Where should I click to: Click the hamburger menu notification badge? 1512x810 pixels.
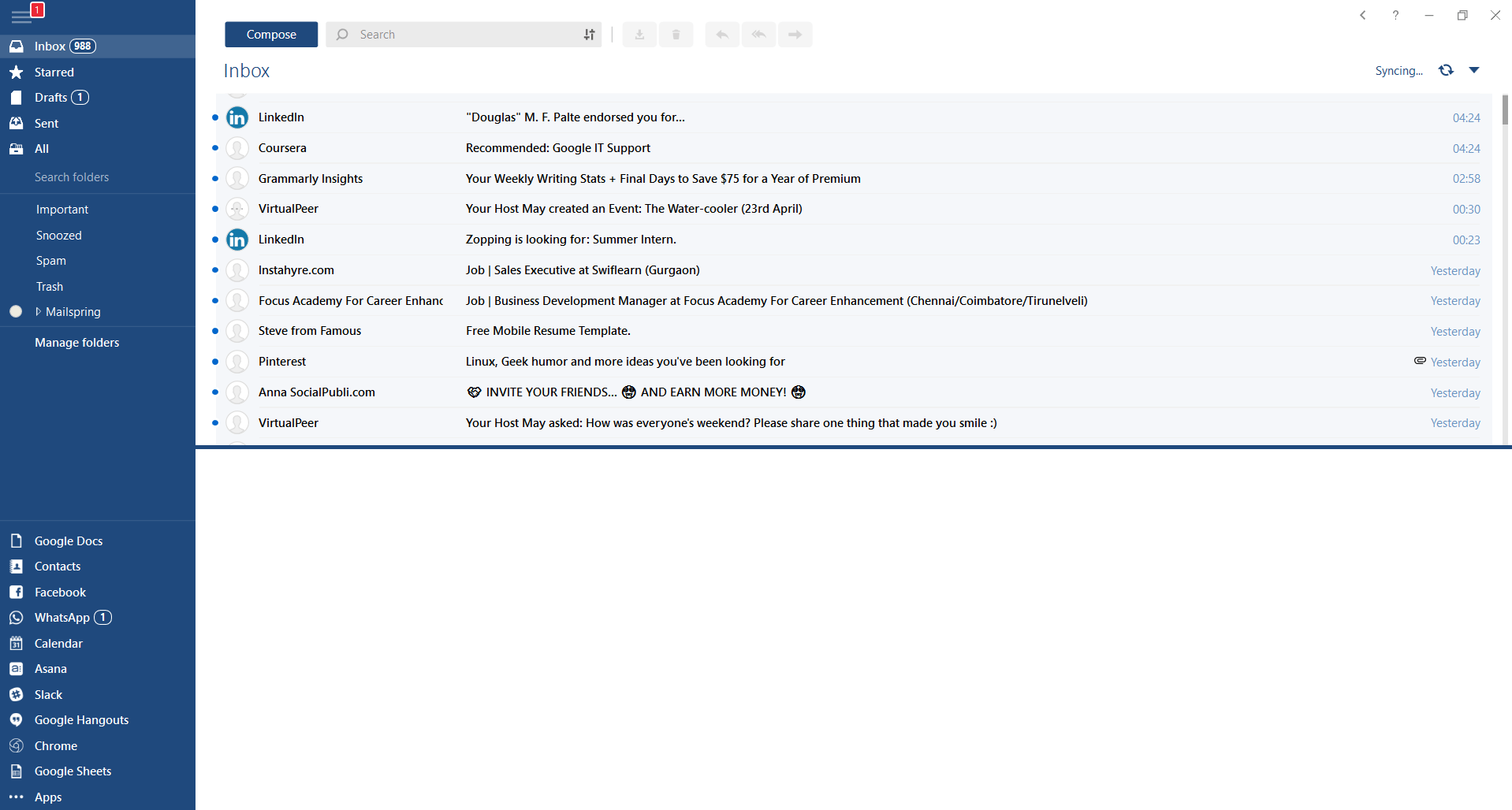(37, 9)
